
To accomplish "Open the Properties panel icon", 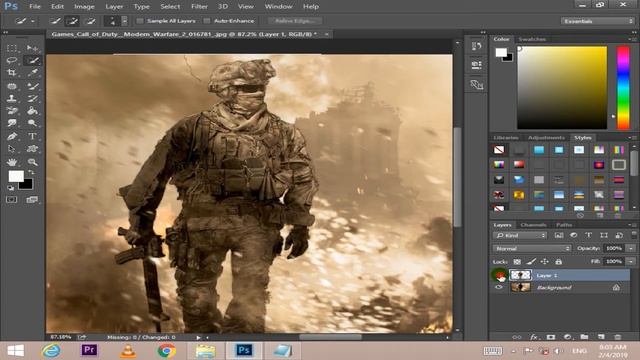I will point(476,65).
